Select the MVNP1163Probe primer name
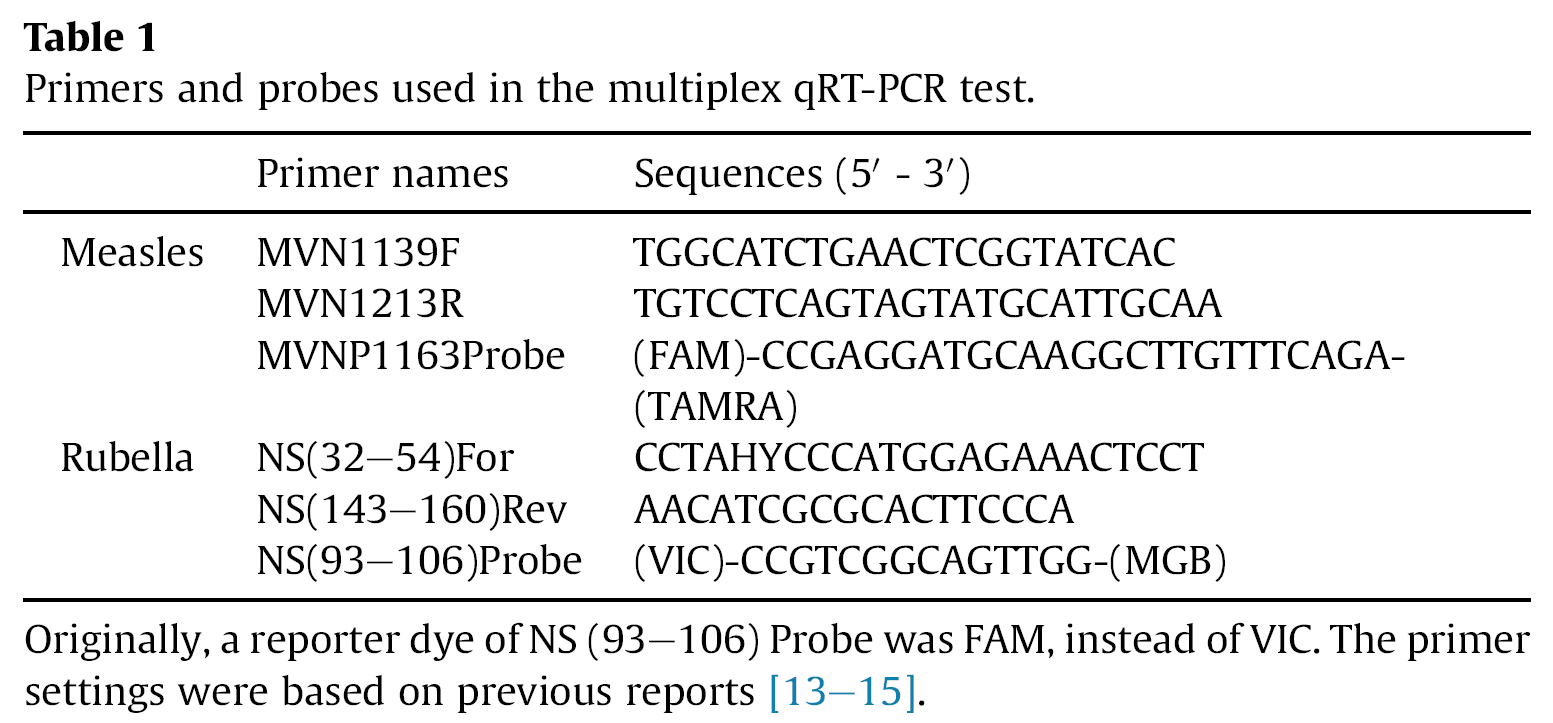 point(410,355)
